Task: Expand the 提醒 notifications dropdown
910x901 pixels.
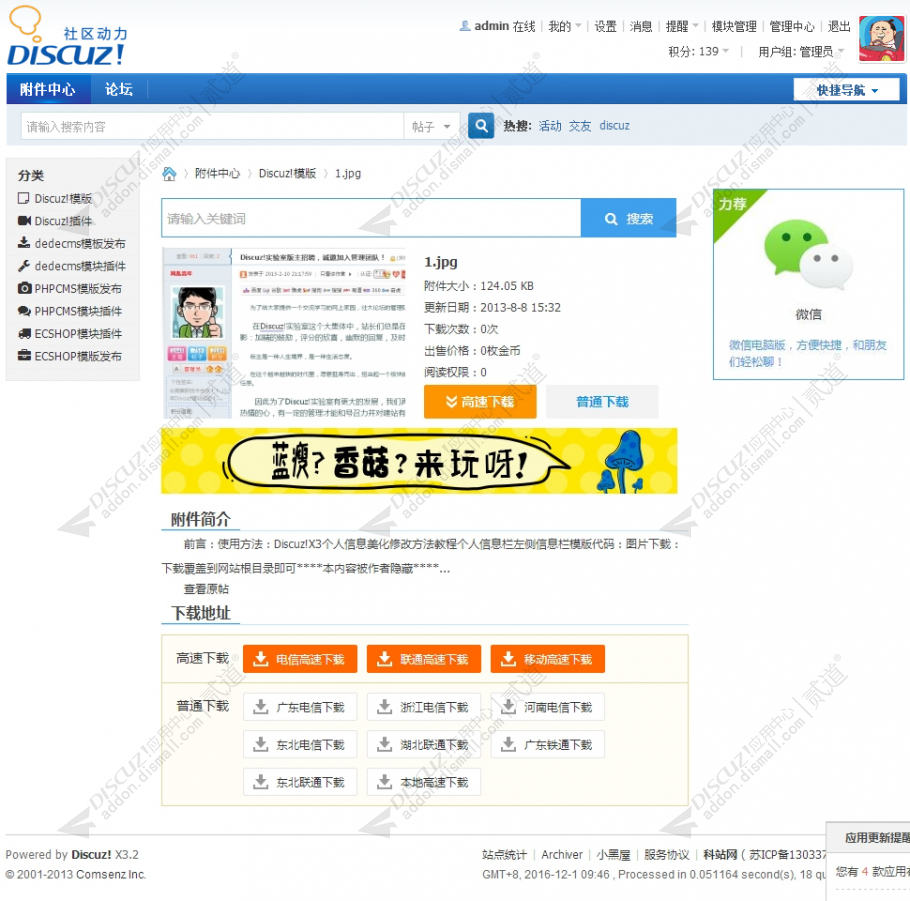Action: click(x=682, y=26)
